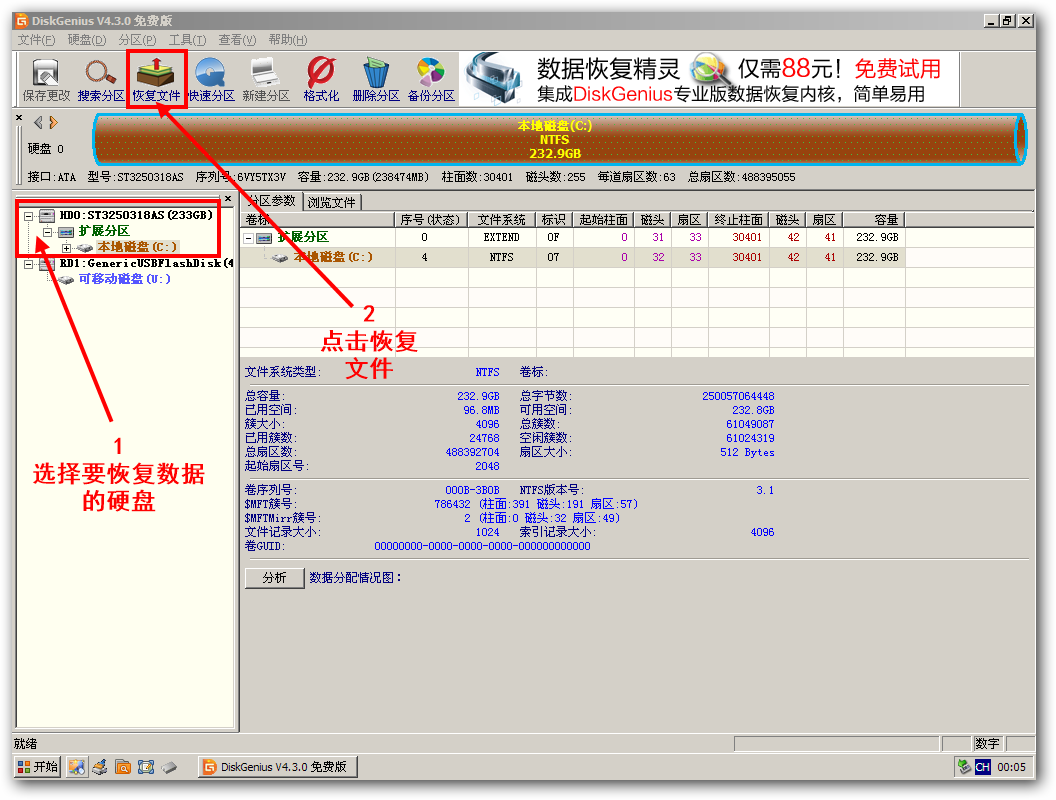Click the 恢复文件 recover files icon
The image size is (1056, 800).
tap(156, 79)
